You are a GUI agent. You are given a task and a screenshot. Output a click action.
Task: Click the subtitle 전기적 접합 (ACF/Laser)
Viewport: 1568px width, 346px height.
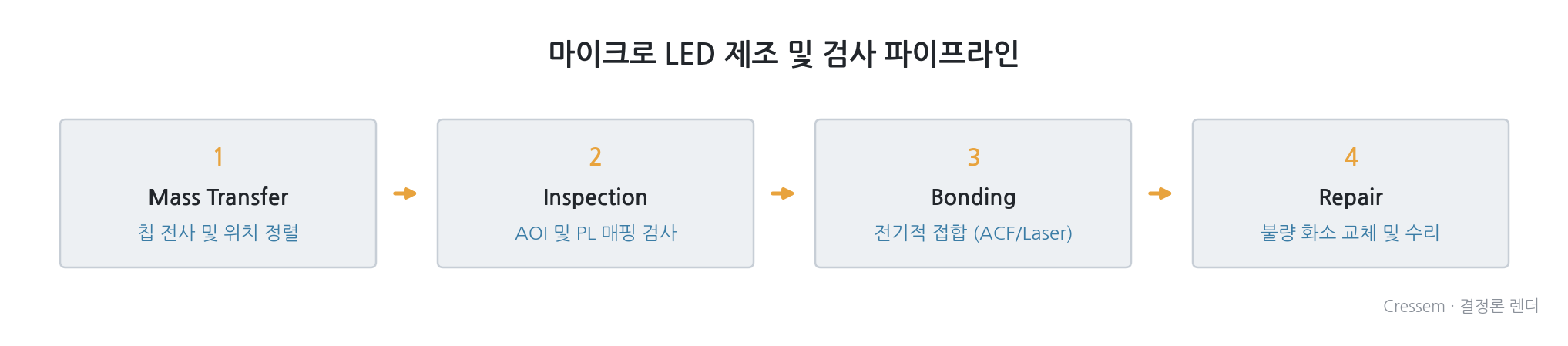pos(973,233)
